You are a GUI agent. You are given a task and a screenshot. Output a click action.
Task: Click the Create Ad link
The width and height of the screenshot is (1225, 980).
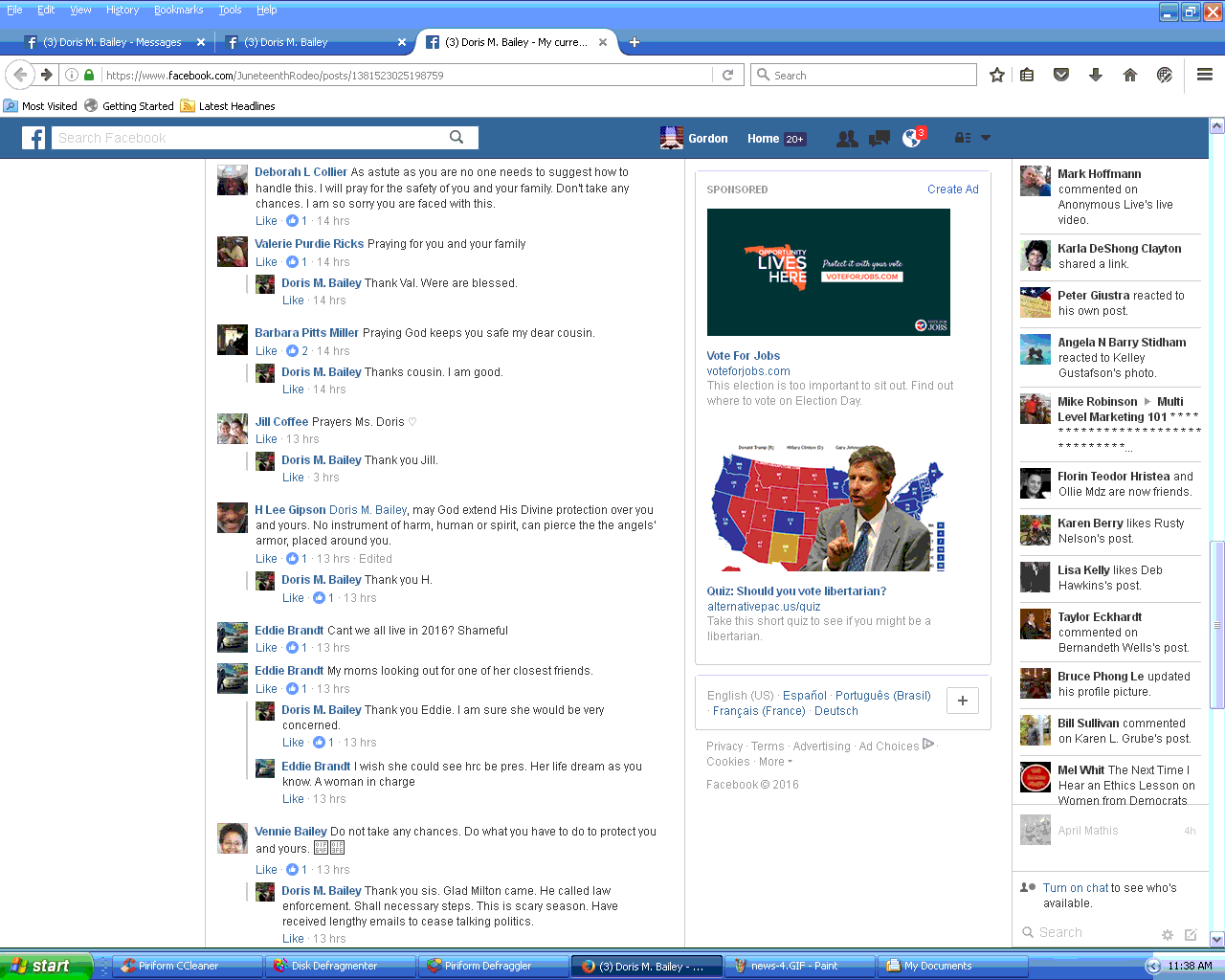952,189
